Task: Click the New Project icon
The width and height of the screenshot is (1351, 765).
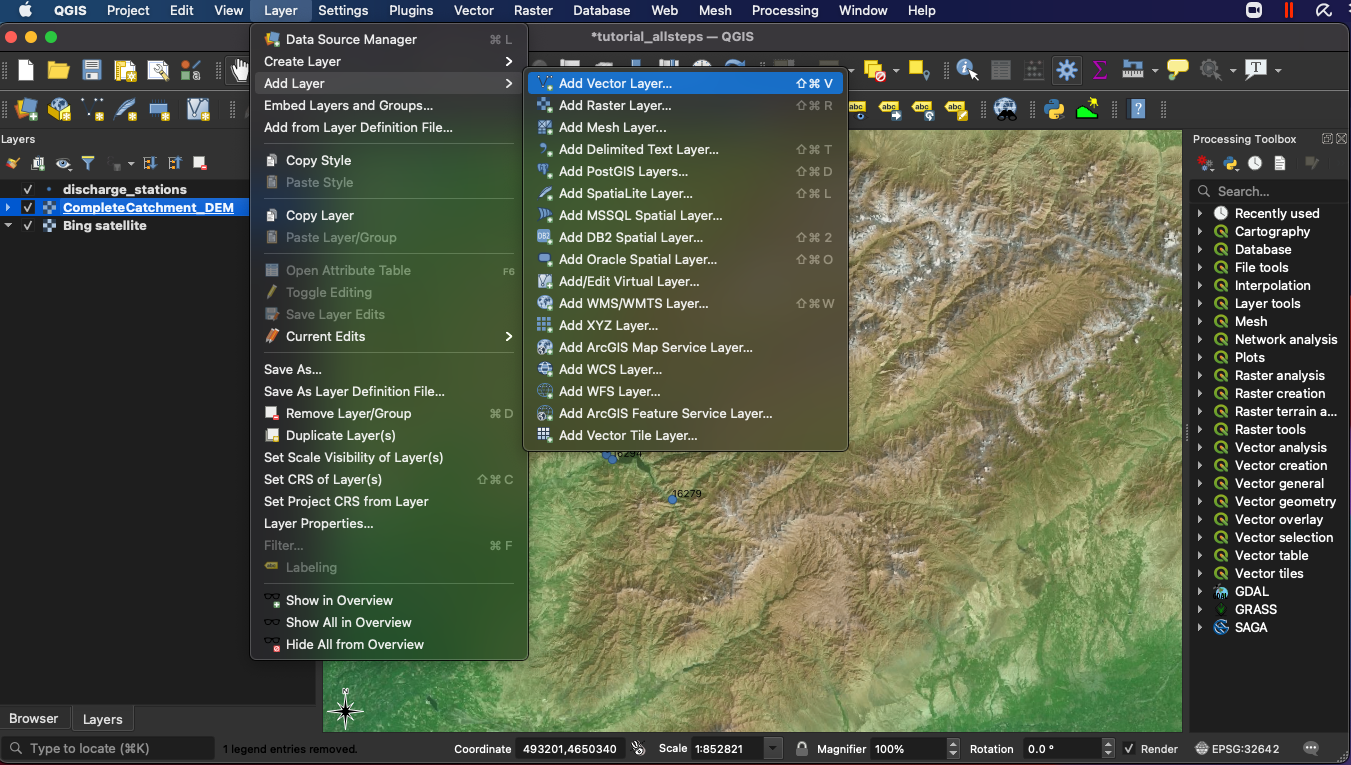Action: (x=26, y=70)
